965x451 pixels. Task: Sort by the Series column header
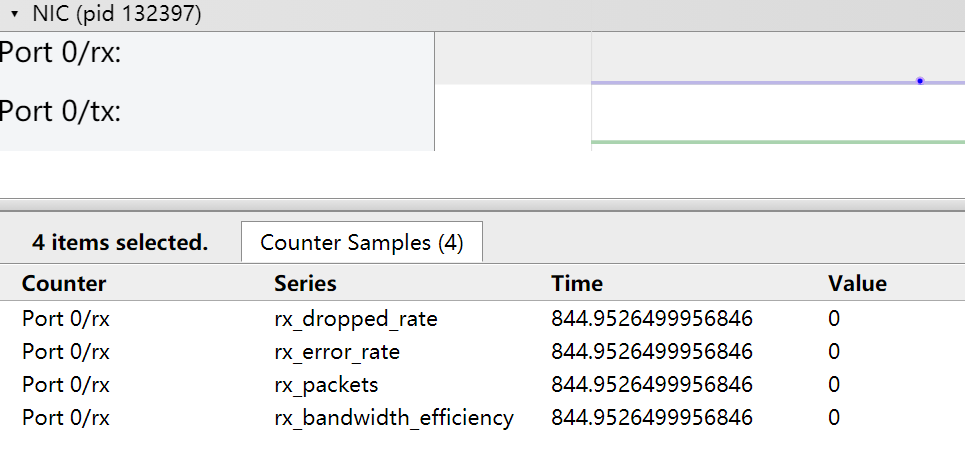coord(305,284)
